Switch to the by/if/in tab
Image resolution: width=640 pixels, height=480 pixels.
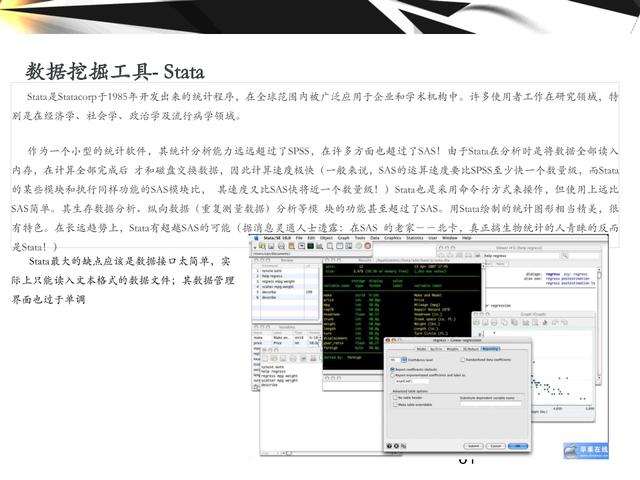tap(436, 349)
